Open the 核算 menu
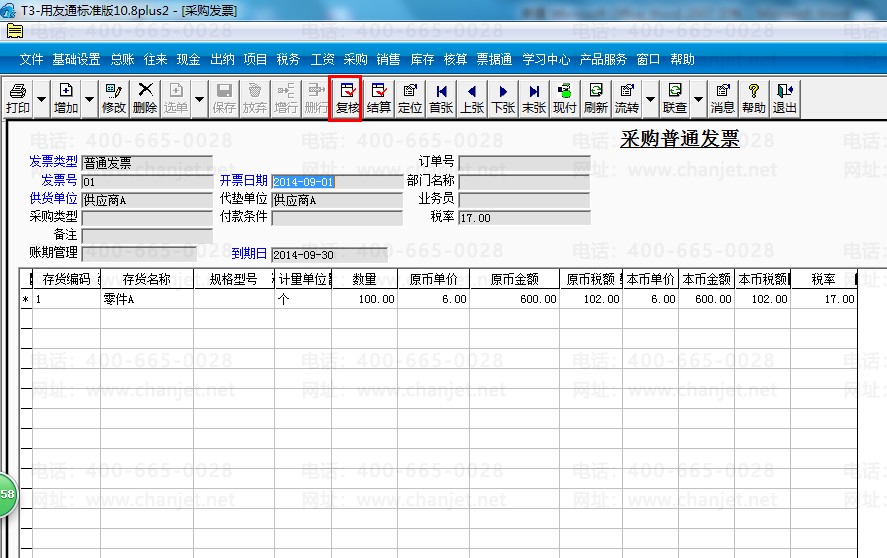The height and width of the screenshot is (558, 887). [x=455, y=59]
